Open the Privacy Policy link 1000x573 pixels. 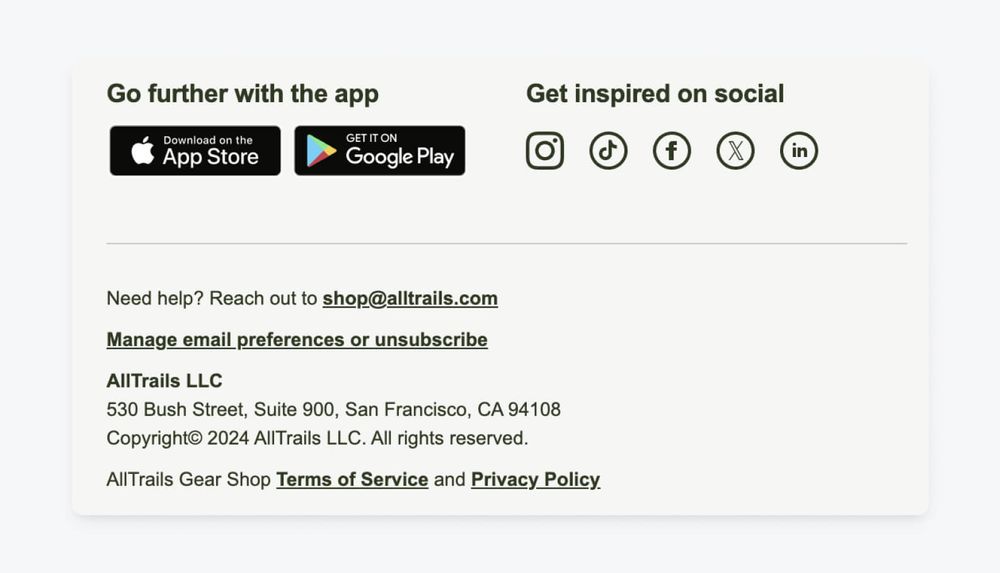pos(535,479)
